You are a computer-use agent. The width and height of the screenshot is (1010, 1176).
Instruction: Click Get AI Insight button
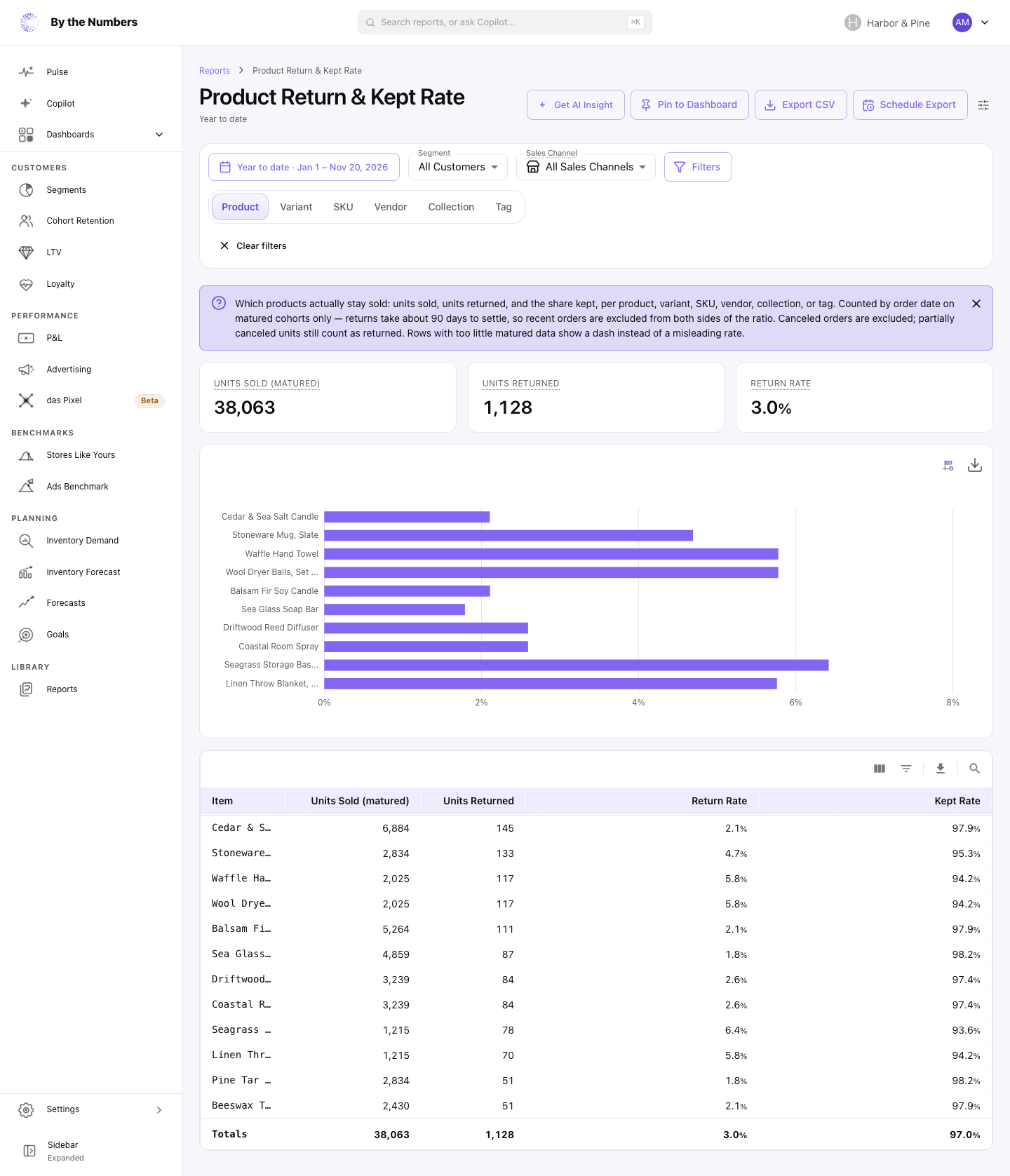pos(576,105)
